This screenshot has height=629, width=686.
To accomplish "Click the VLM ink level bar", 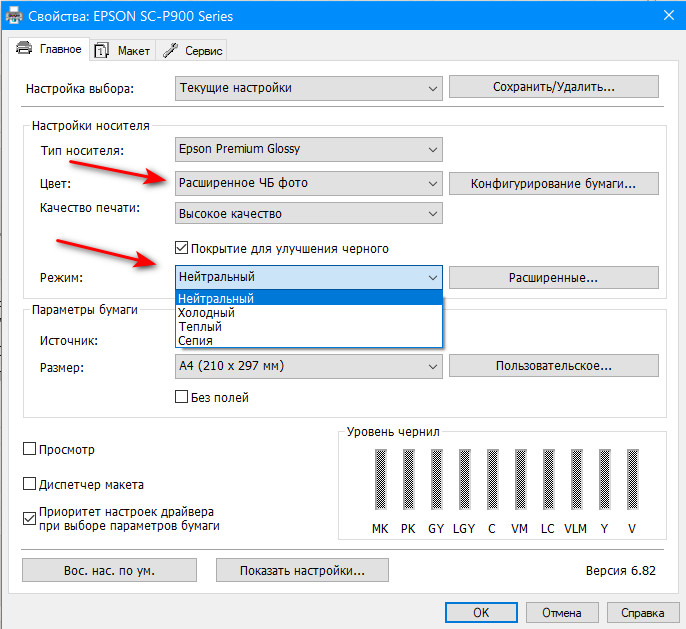I will coord(577,479).
